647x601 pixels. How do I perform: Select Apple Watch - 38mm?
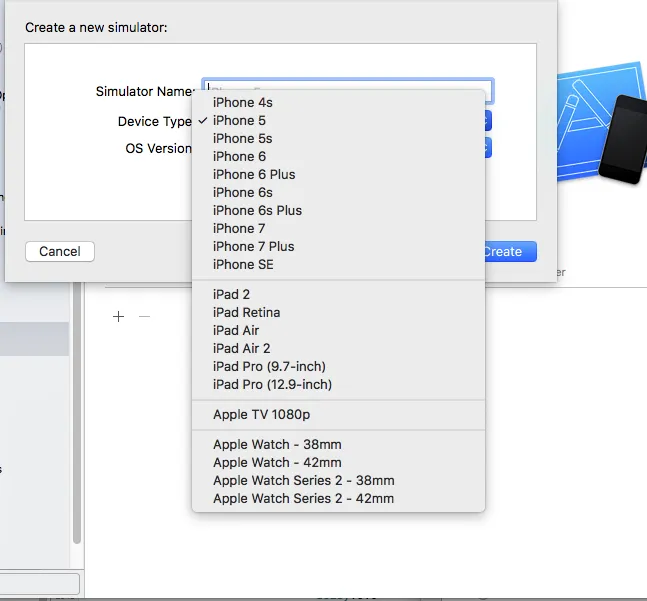338,445
